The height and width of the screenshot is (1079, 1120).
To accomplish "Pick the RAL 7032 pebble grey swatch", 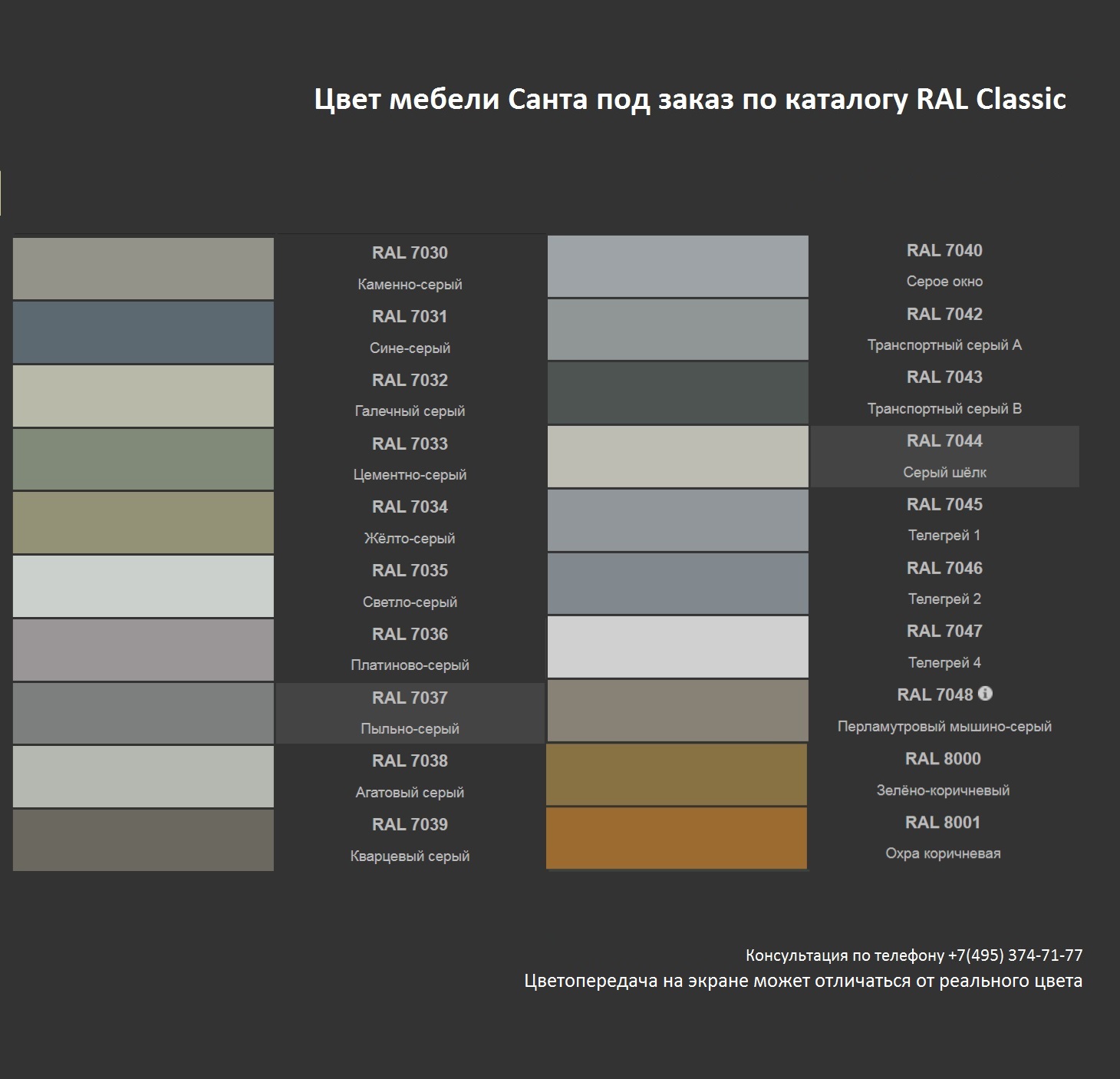I will [143, 396].
